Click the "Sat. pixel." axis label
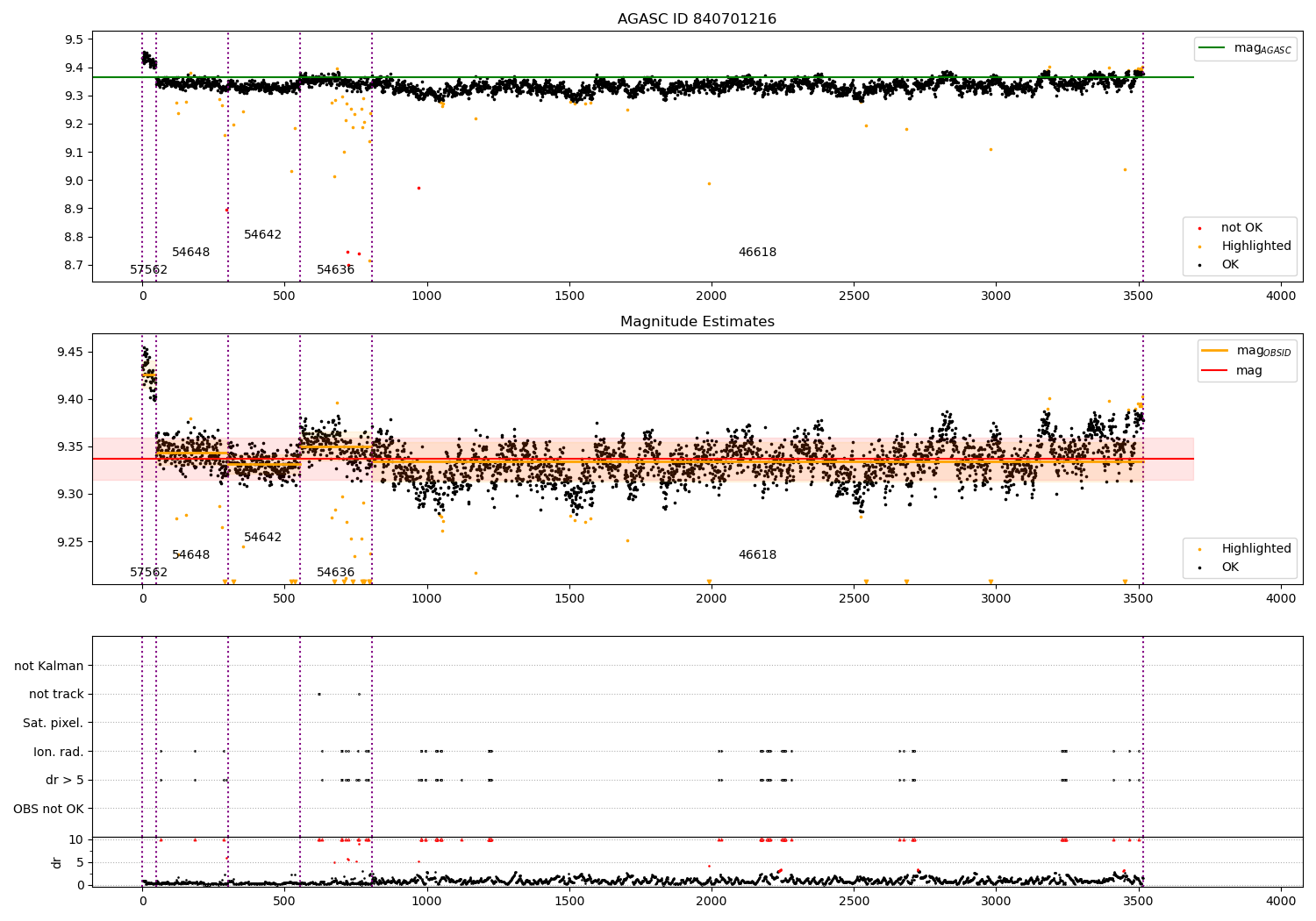Image resolution: width=1316 pixels, height=921 pixels. click(x=54, y=723)
